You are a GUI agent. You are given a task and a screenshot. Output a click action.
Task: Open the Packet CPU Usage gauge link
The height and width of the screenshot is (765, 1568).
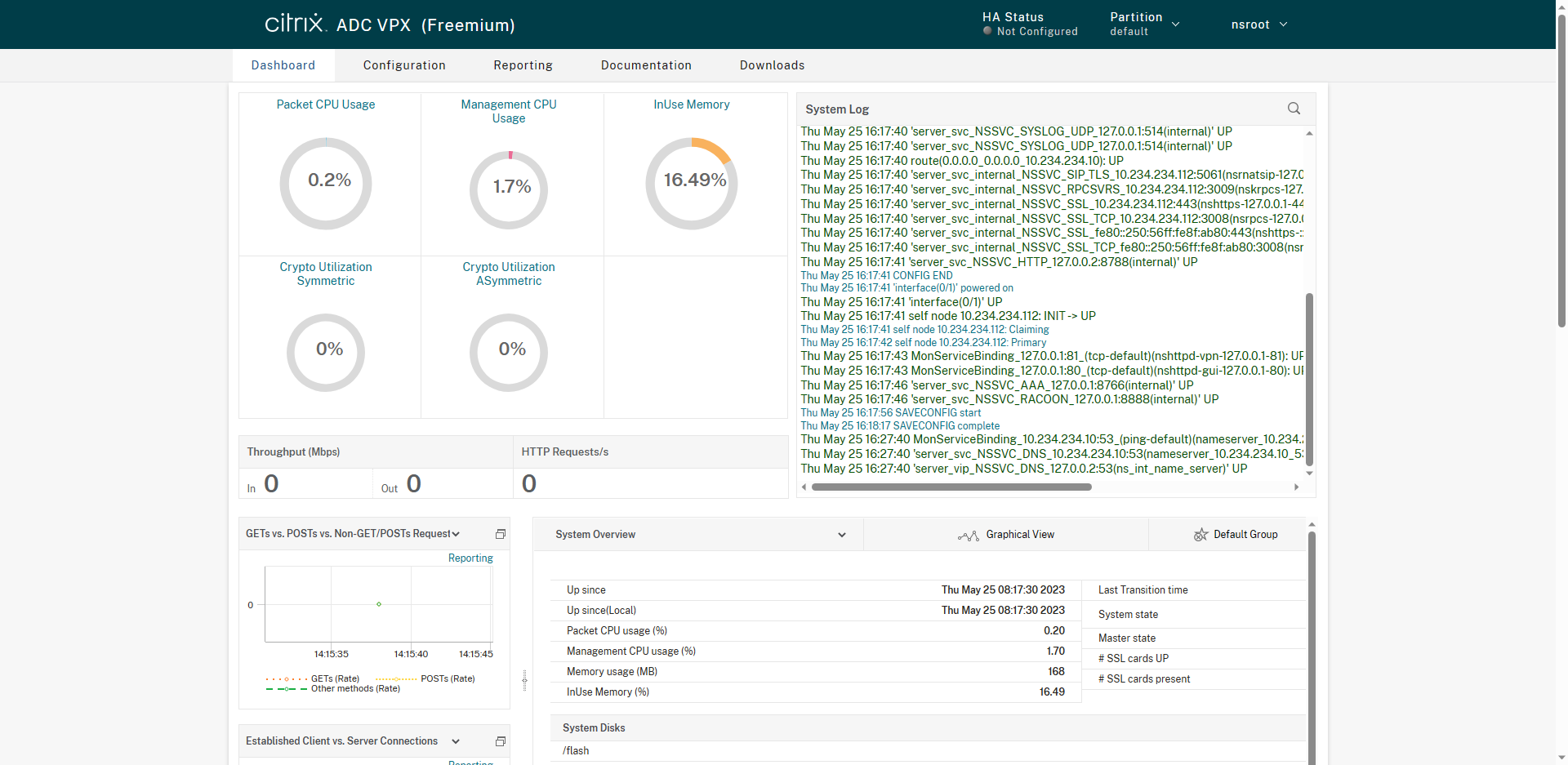(325, 105)
